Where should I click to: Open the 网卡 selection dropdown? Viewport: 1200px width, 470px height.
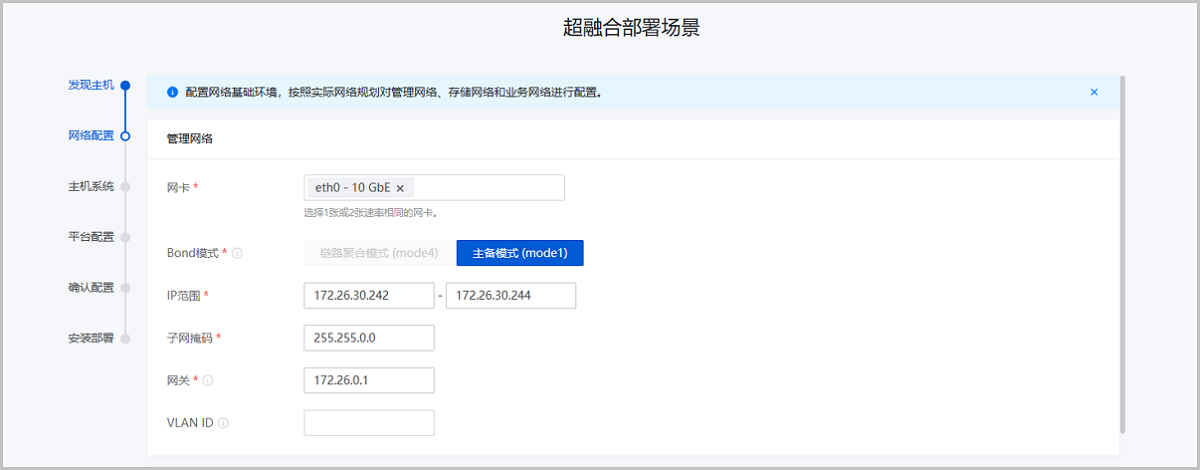[490, 188]
